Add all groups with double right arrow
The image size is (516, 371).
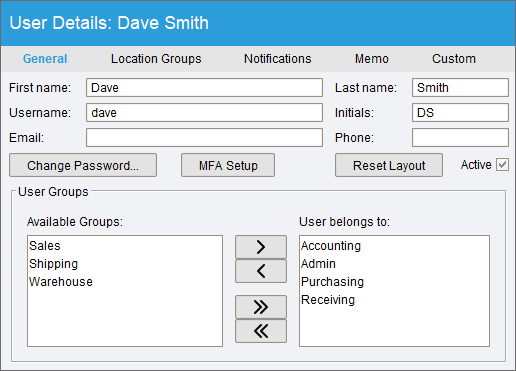[x=261, y=307]
